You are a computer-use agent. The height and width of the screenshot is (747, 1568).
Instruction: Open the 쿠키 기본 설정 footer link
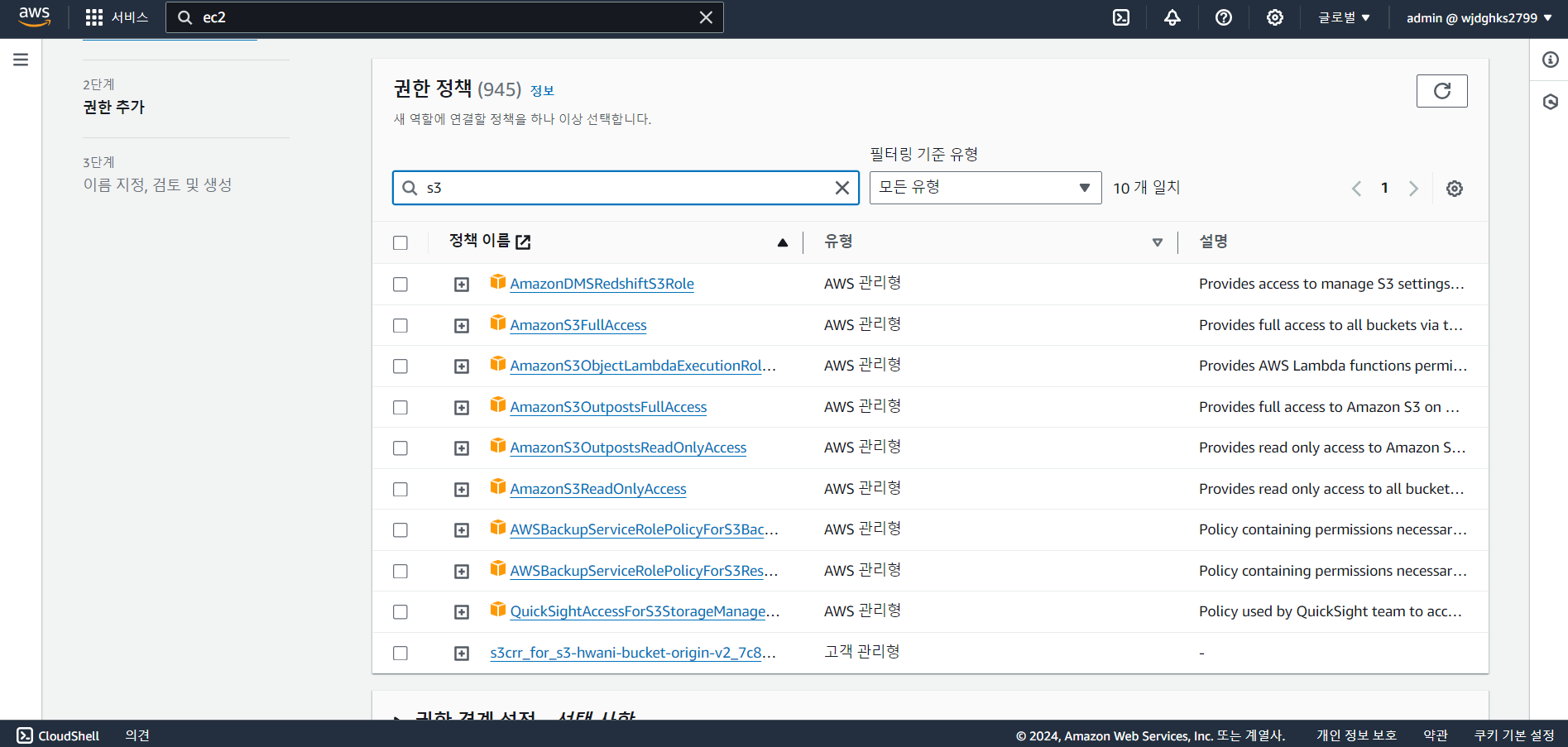click(1514, 735)
